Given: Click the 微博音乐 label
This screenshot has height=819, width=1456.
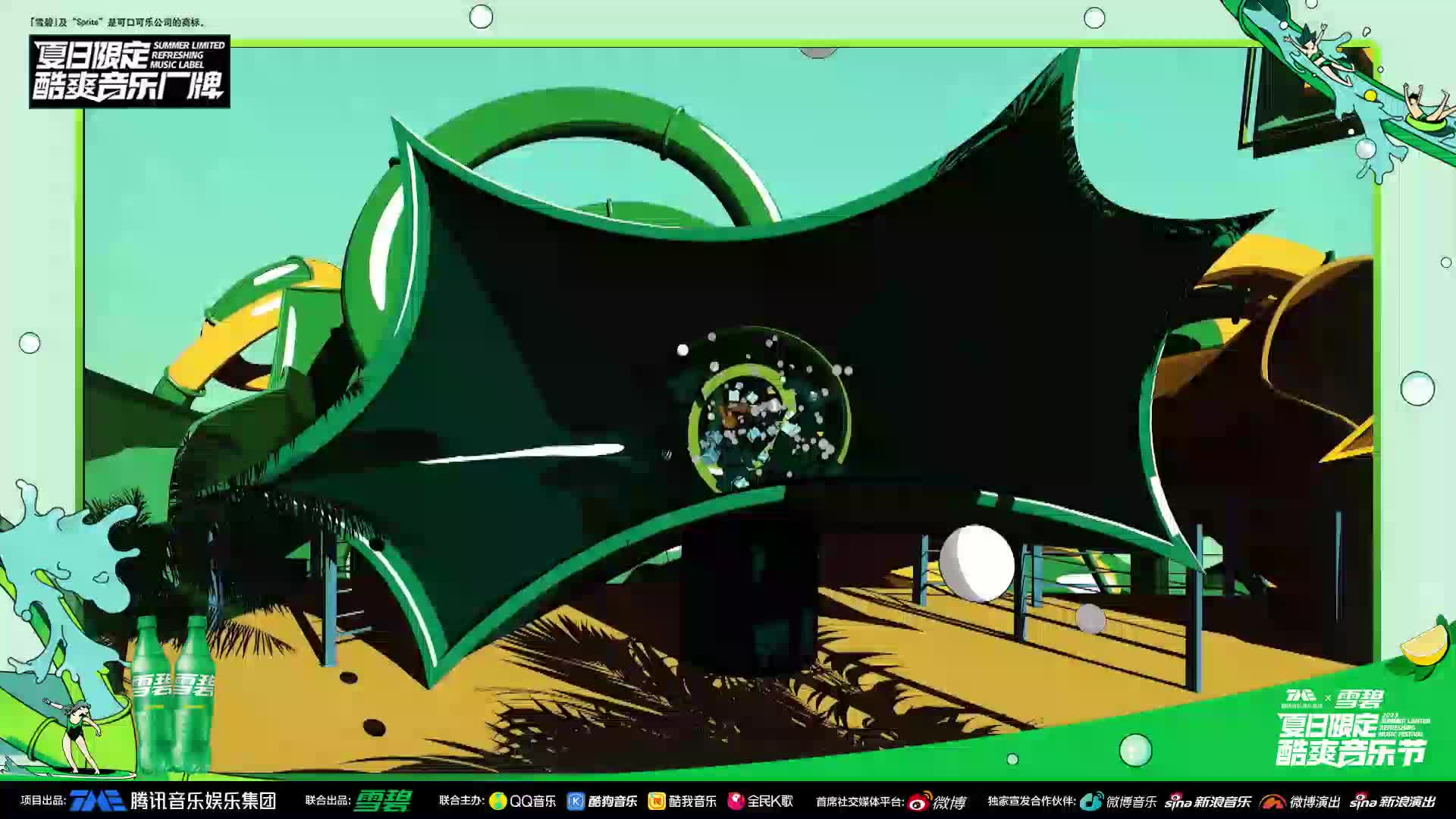Looking at the screenshot, I should [1131, 802].
